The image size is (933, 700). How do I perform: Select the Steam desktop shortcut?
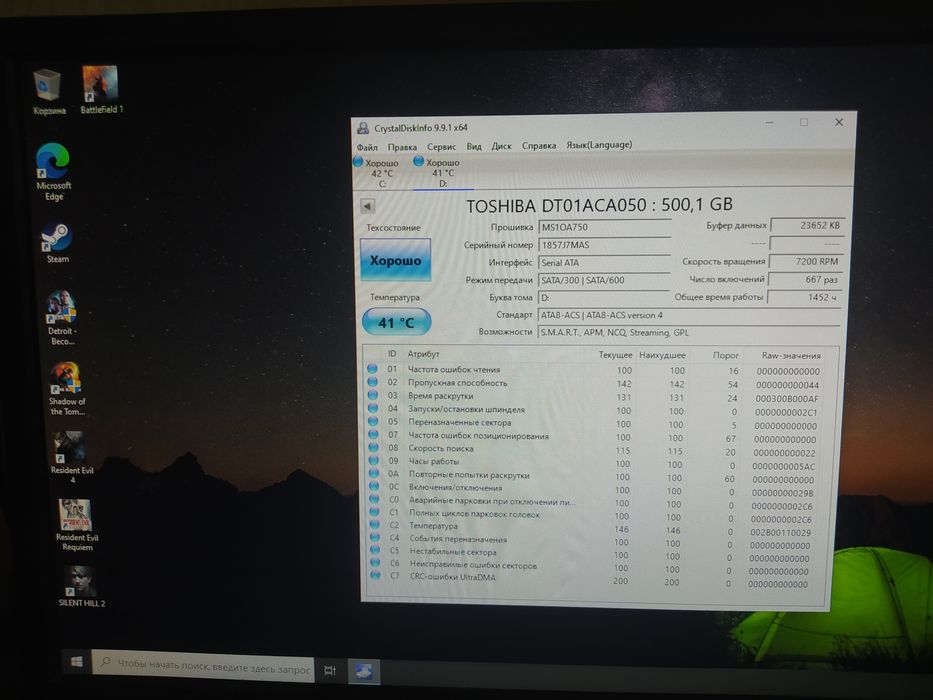(57, 242)
